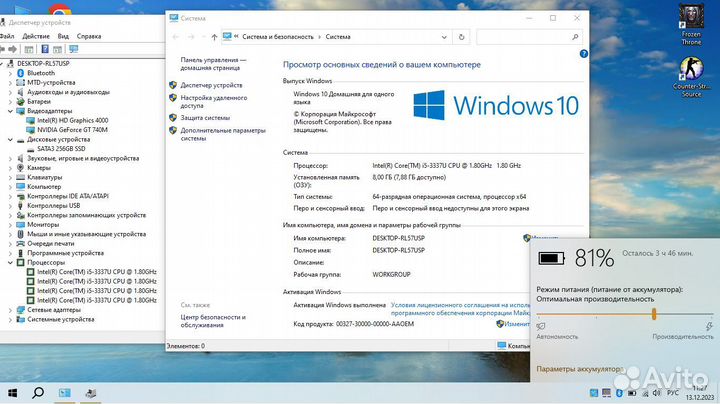Screen dimensions: 720x404
Task: Expand the MTD-устройства node
Action: [10, 83]
